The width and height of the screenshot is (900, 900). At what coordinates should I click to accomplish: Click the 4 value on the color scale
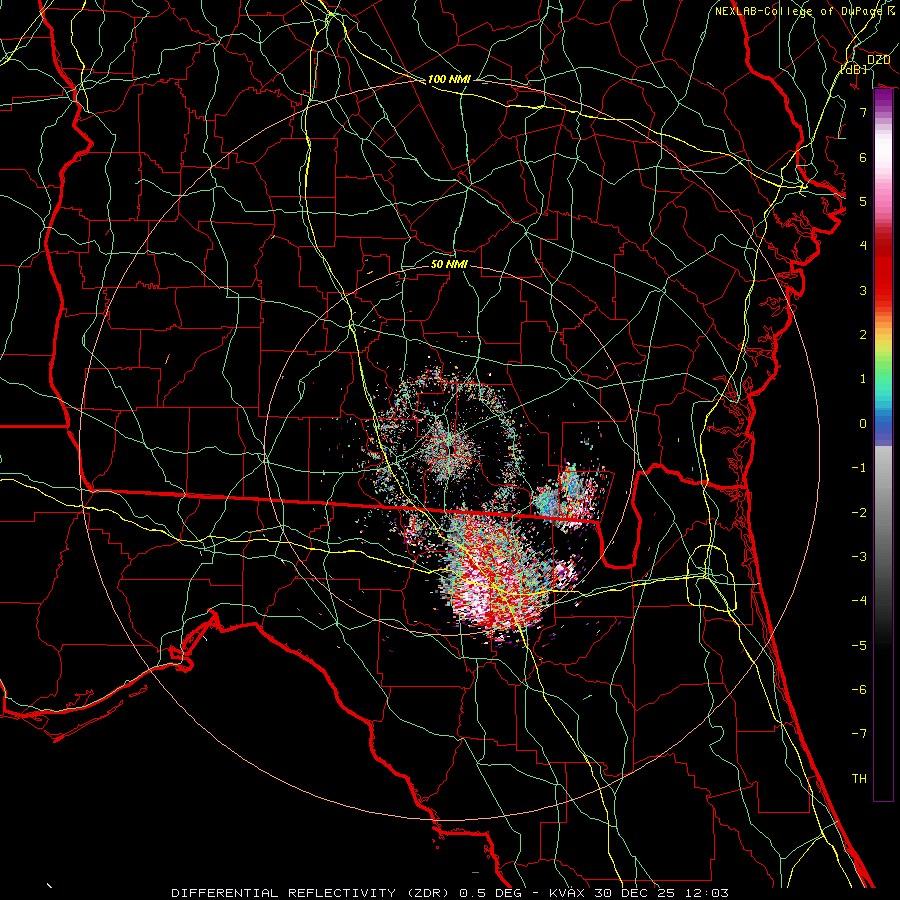(863, 246)
